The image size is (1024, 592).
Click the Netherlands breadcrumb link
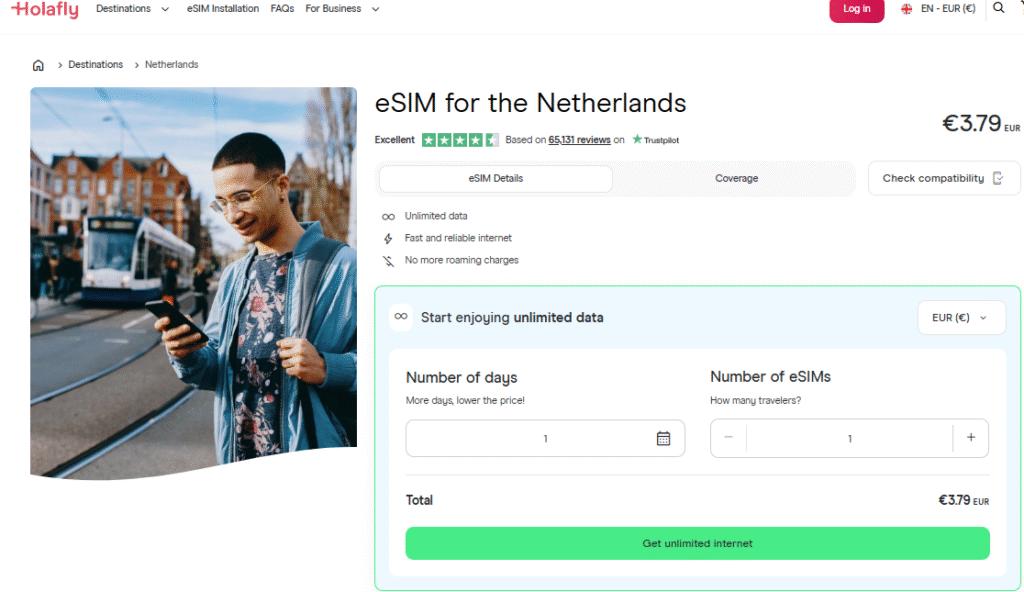click(x=170, y=63)
